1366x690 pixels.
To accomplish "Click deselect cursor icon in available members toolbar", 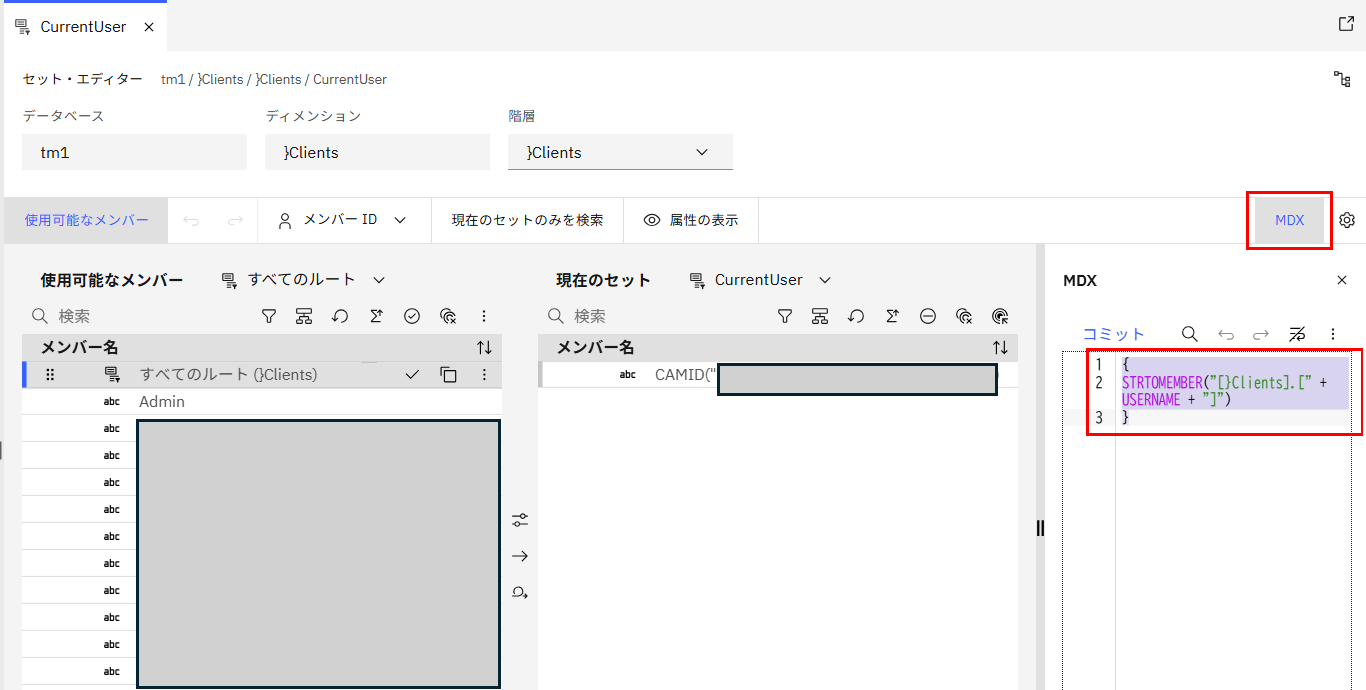I will click(448, 316).
